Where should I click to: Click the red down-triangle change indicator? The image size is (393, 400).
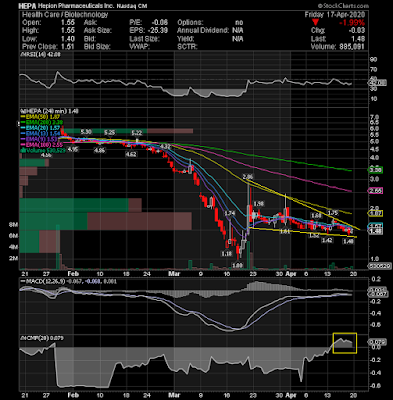pos(315,23)
